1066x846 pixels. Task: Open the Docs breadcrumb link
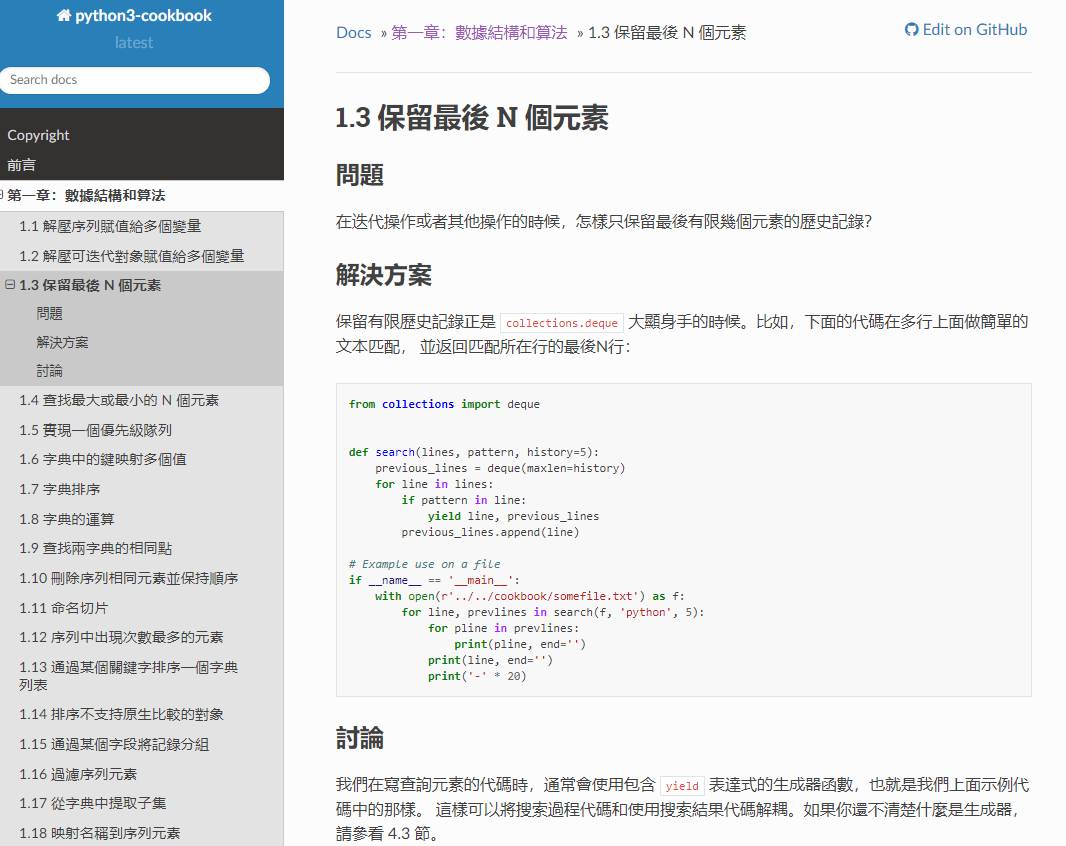pyautogui.click(x=353, y=32)
